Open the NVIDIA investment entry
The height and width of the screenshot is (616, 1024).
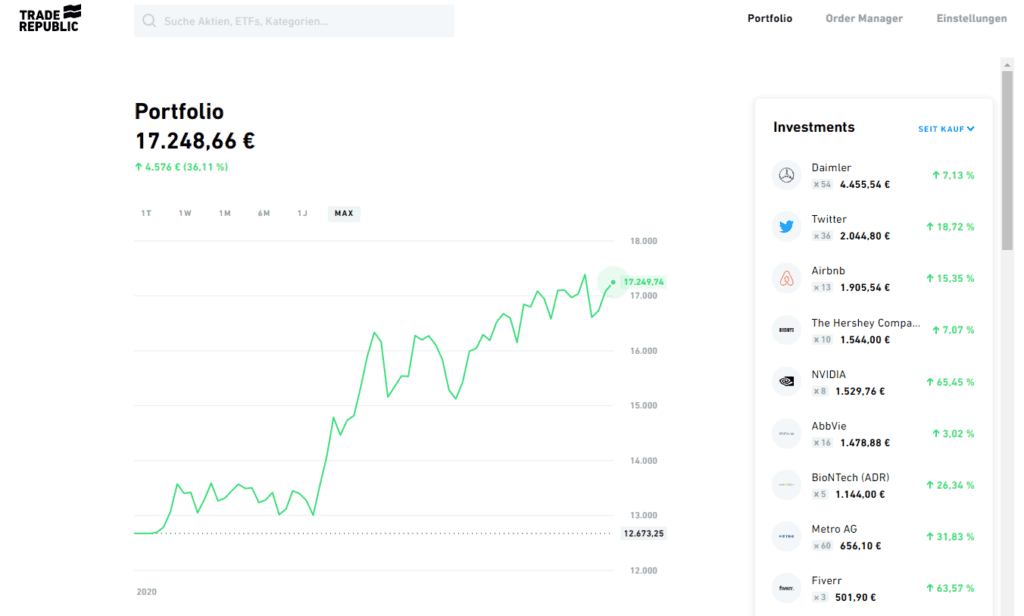pos(873,381)
